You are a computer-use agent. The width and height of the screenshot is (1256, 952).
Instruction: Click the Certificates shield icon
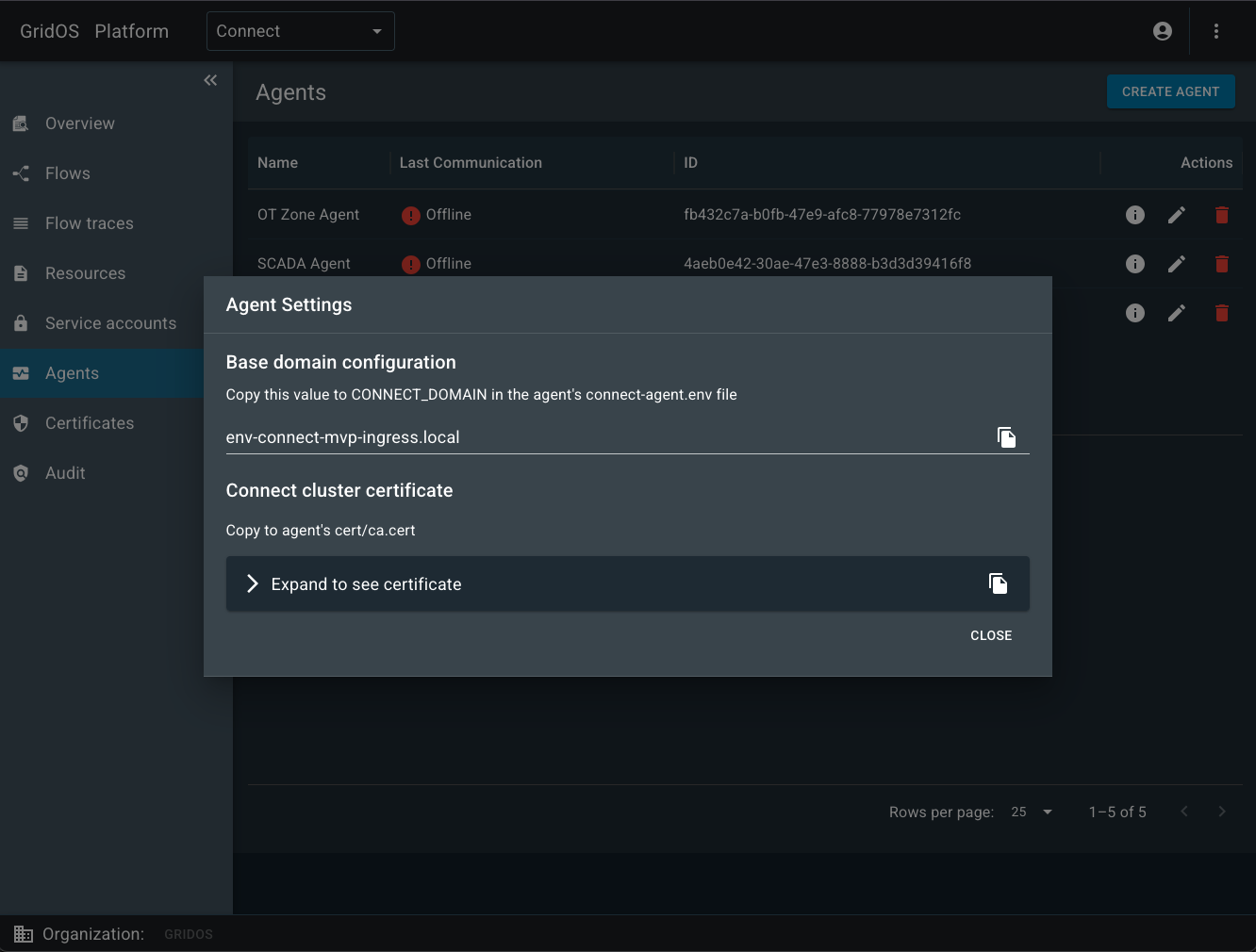21,423
